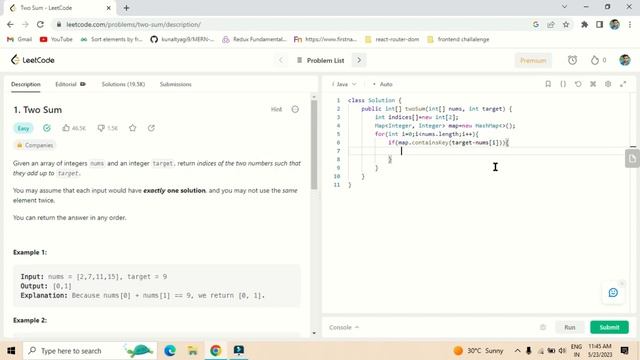Show hidden system tray icons
640x360 pixels.
[x=517, y=351]
